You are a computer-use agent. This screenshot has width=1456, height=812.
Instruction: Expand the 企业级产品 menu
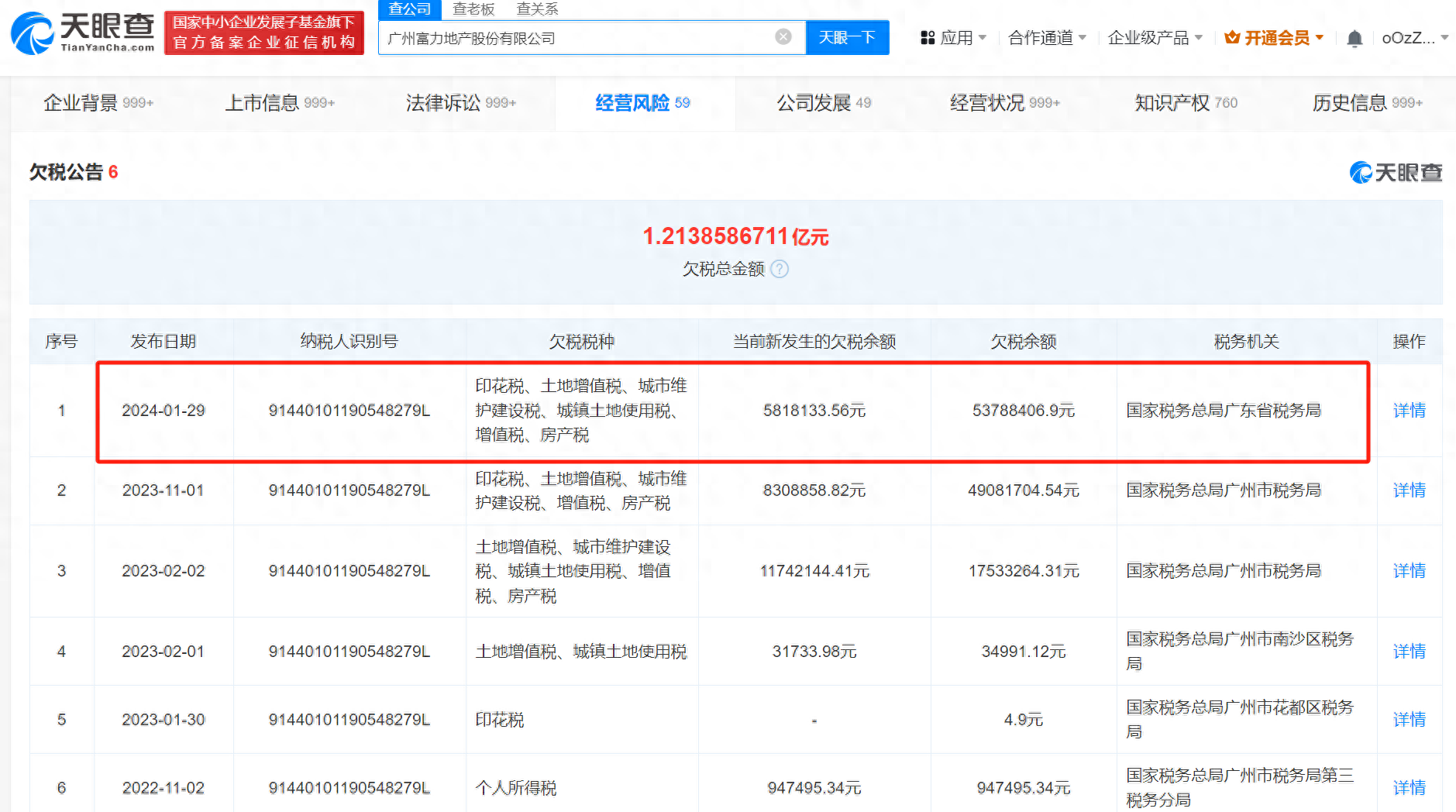(1155, 38)
